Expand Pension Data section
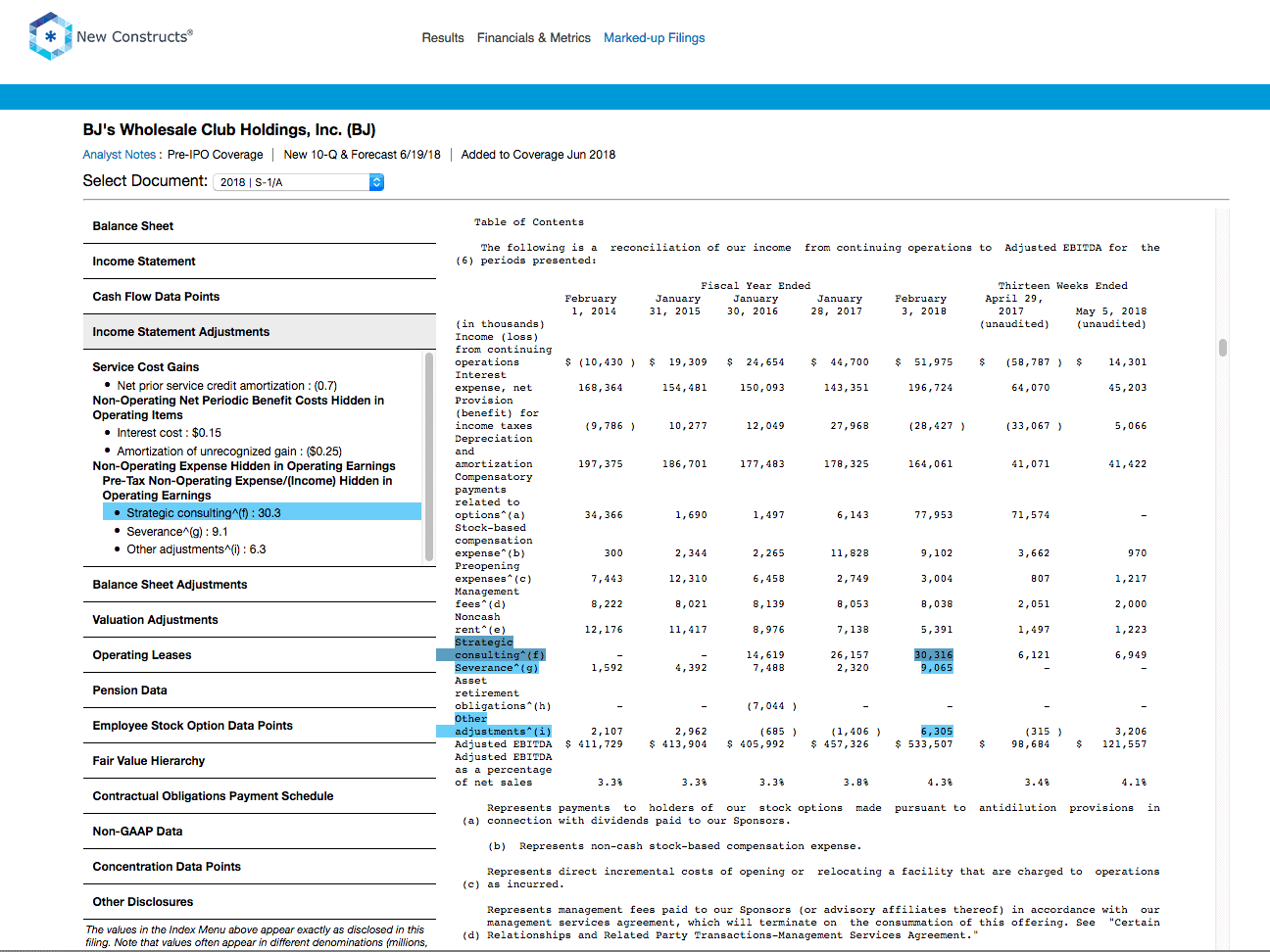This screenshot has width=1270, height=952. tap(260, 690)
